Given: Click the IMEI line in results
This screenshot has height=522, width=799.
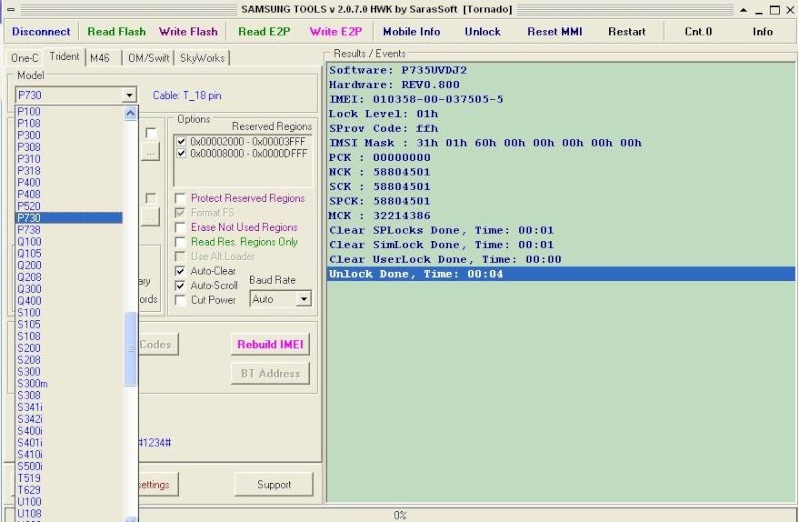Looking at the screenshot, I should click(561, 99).
